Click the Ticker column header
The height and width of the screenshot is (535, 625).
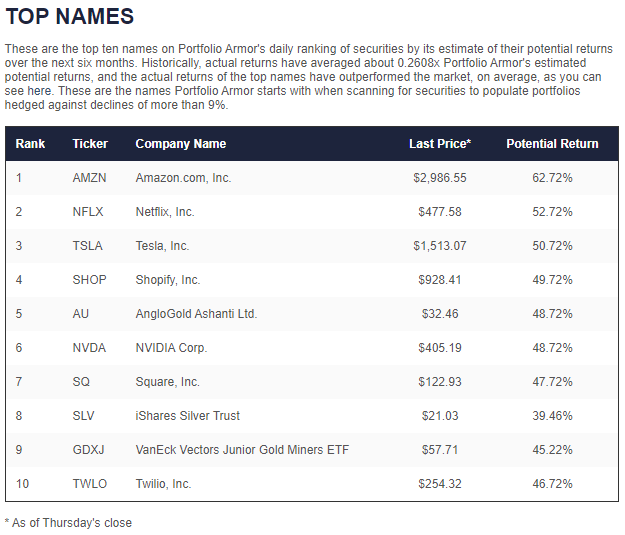tap(90, 143)
